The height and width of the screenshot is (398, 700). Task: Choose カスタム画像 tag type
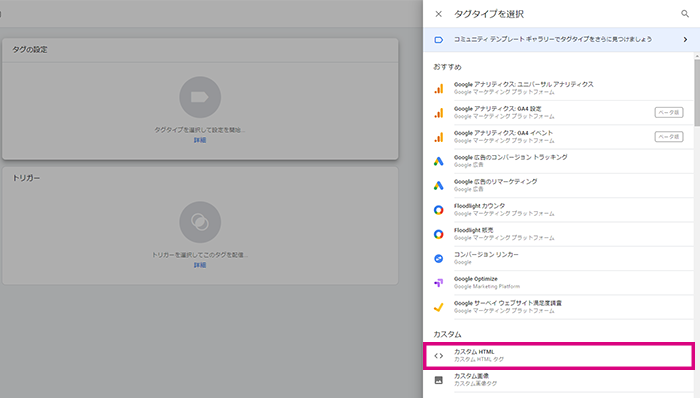point(558,380)
